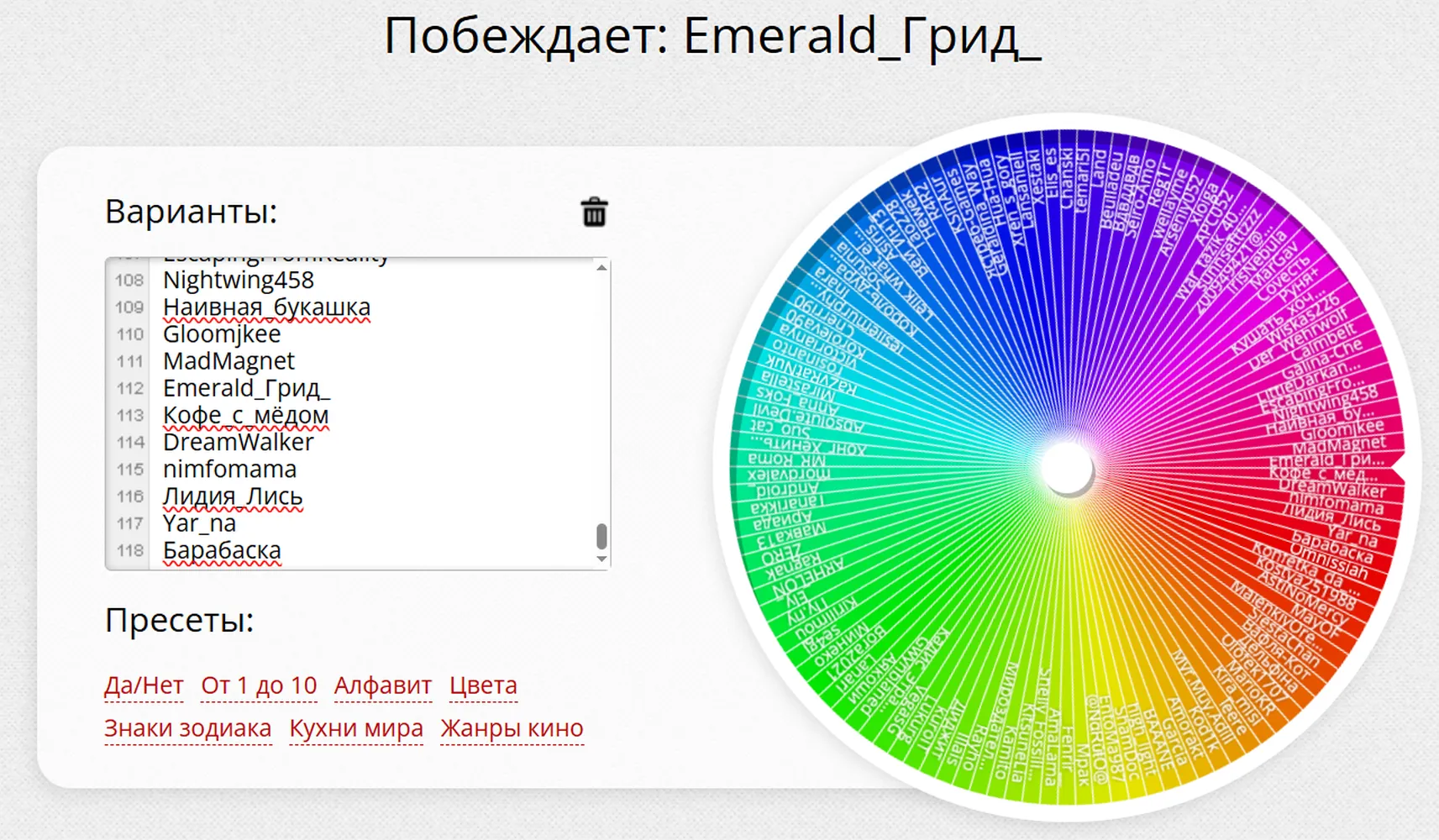The height and width of the screenshot is (840, 1439).
Task: Click the Nightwing458 line in variants
Action: 239,280
